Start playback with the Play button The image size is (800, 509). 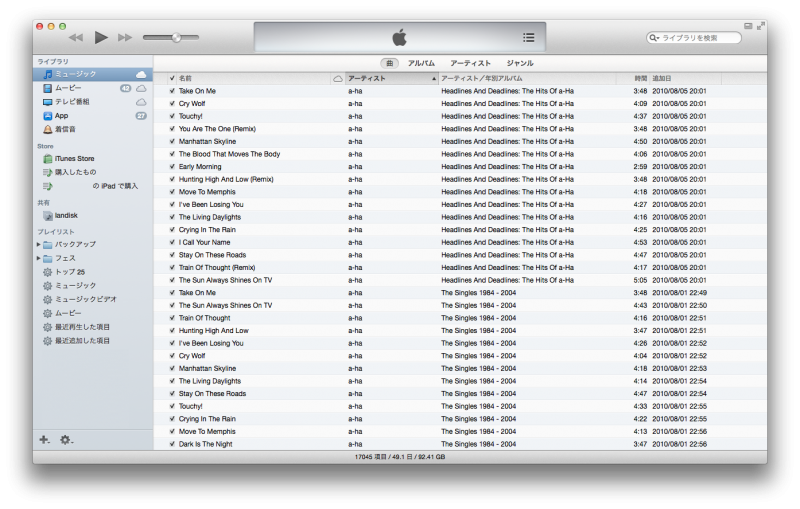[101, 37]
